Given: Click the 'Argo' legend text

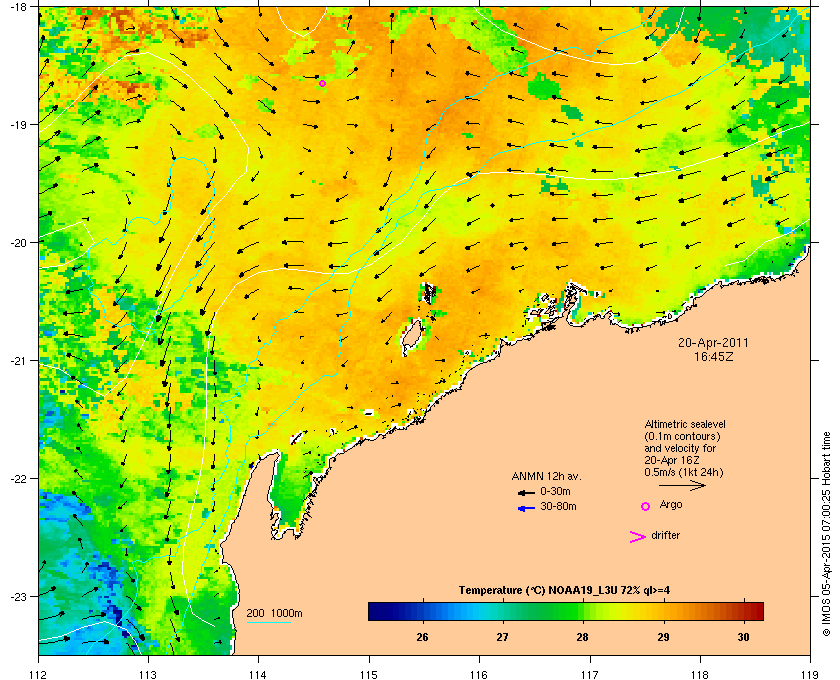Looking at the screenshot, I should (x=671, y=505).
